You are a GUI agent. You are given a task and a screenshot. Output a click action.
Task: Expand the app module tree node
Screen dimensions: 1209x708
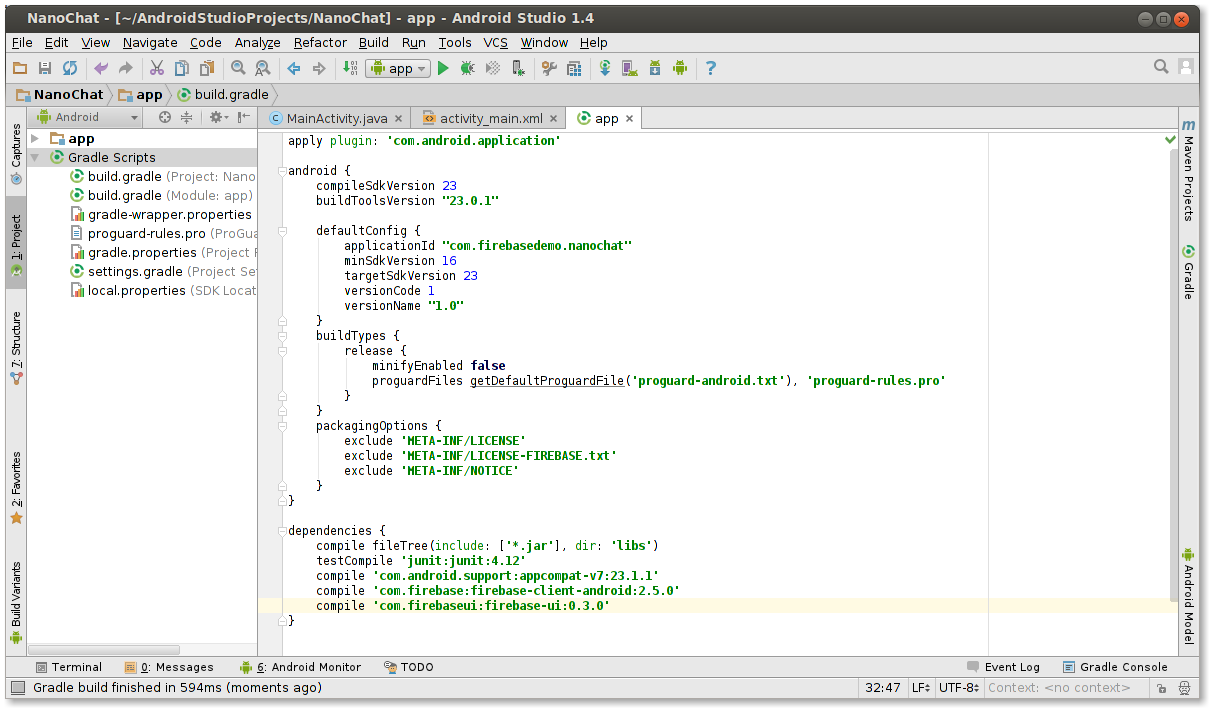coord(36,139)
